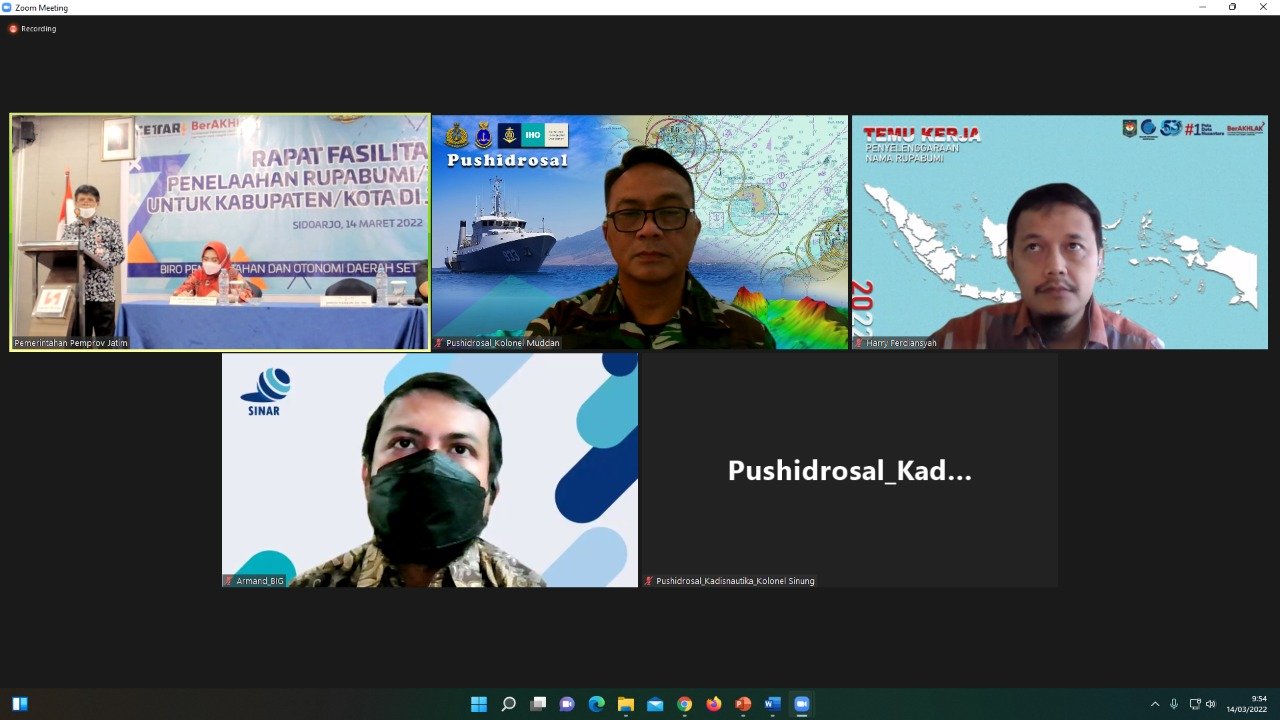Open the Teams Chat taskbar icon
The width and height of the screenshot is (1280, 720).
pos(567,704)
